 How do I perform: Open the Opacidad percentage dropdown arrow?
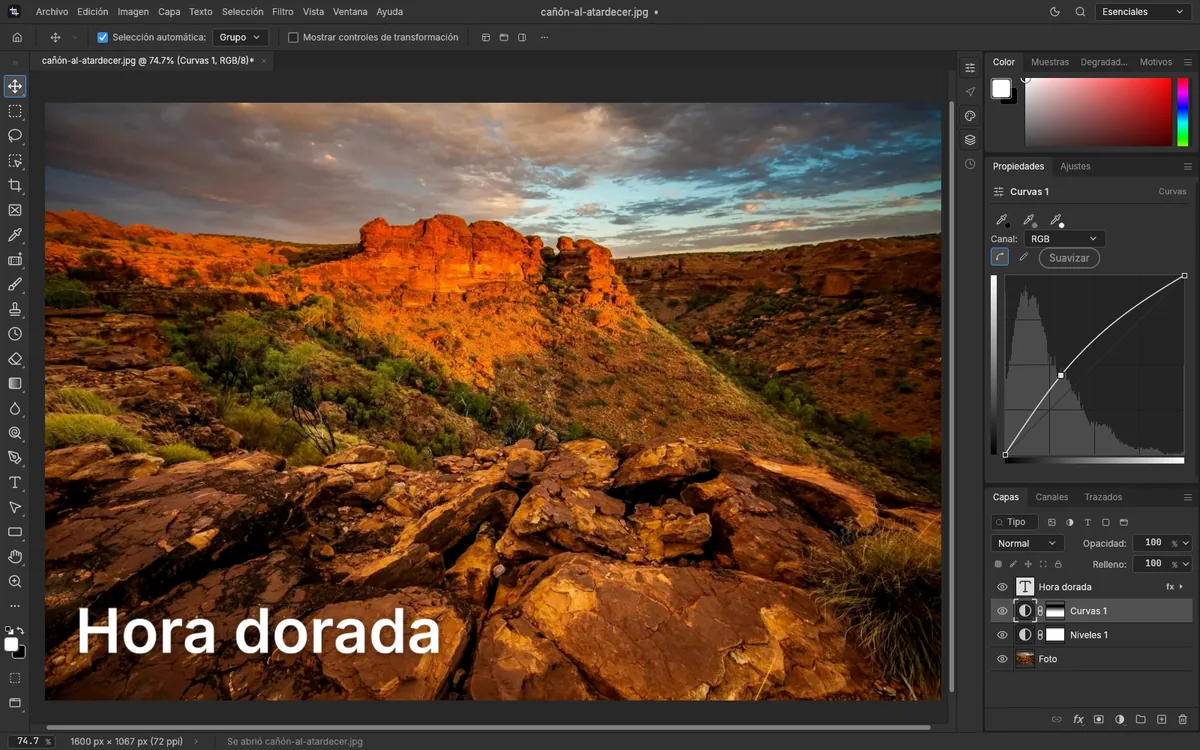1186,543
